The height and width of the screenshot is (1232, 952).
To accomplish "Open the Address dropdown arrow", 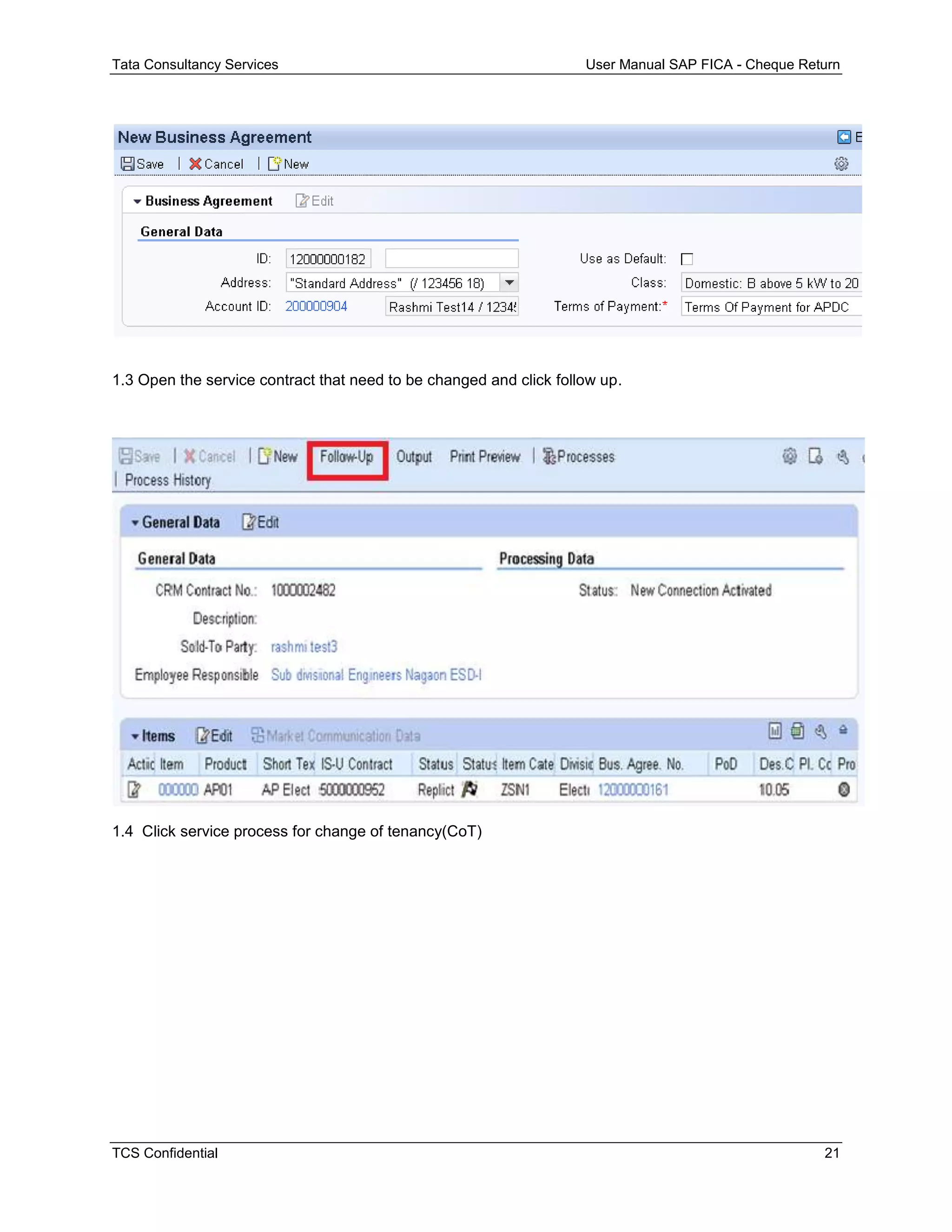I will (509, 283).
